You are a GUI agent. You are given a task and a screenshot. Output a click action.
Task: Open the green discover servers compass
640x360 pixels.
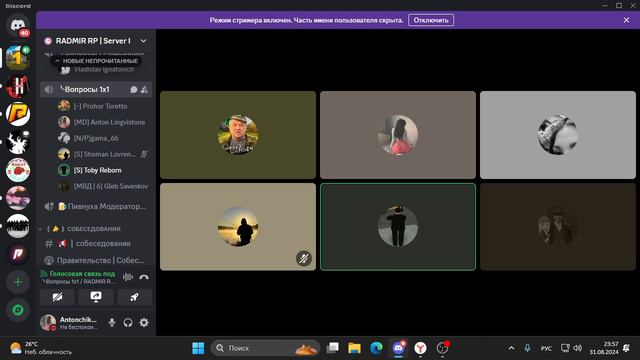click(18, 310)
